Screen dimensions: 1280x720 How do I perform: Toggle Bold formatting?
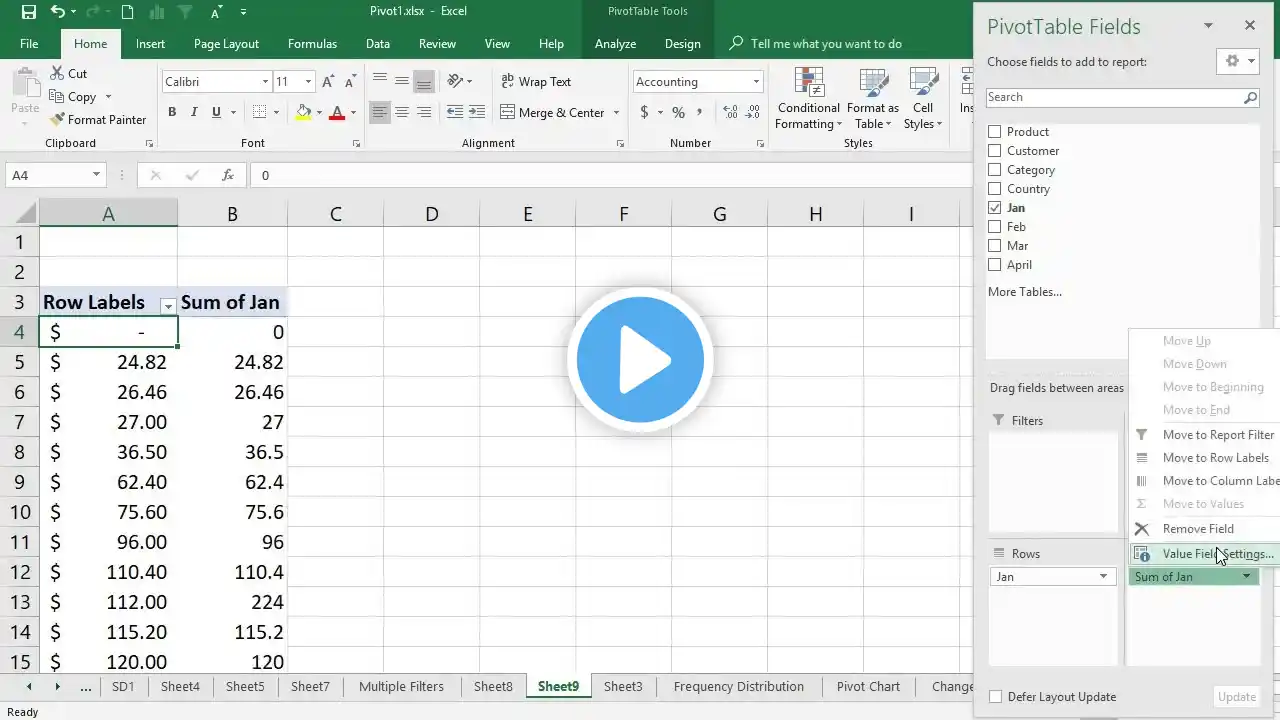click(172, 113)
